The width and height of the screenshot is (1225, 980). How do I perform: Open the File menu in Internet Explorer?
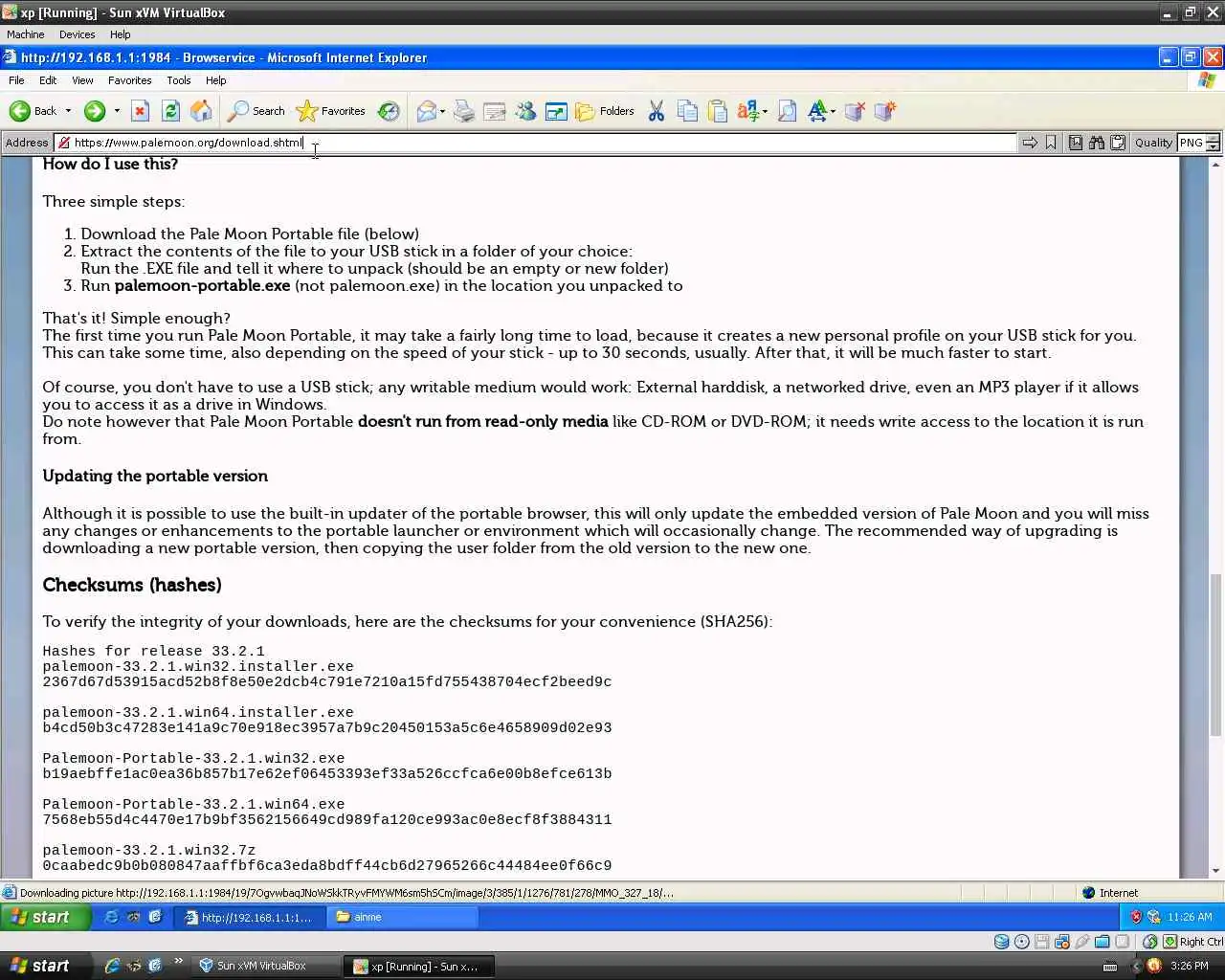click(16, 80)
